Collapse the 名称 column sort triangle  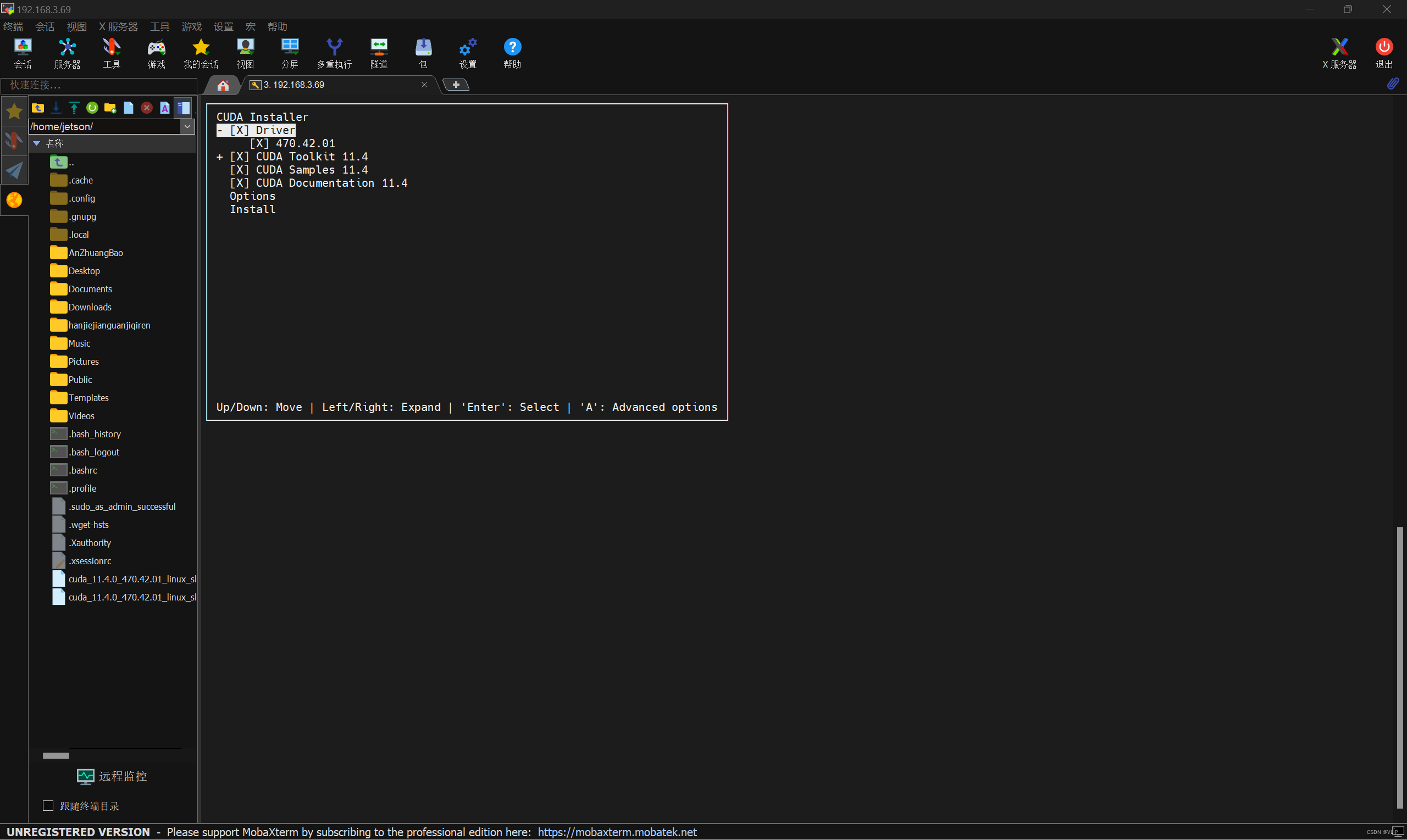click(37, 143)
